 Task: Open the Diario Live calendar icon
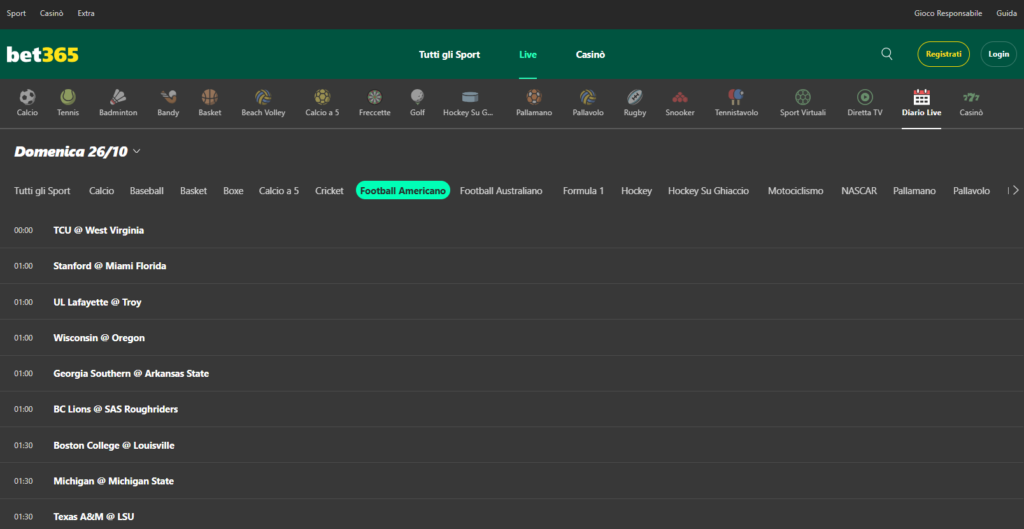click(x=921, y=98)
